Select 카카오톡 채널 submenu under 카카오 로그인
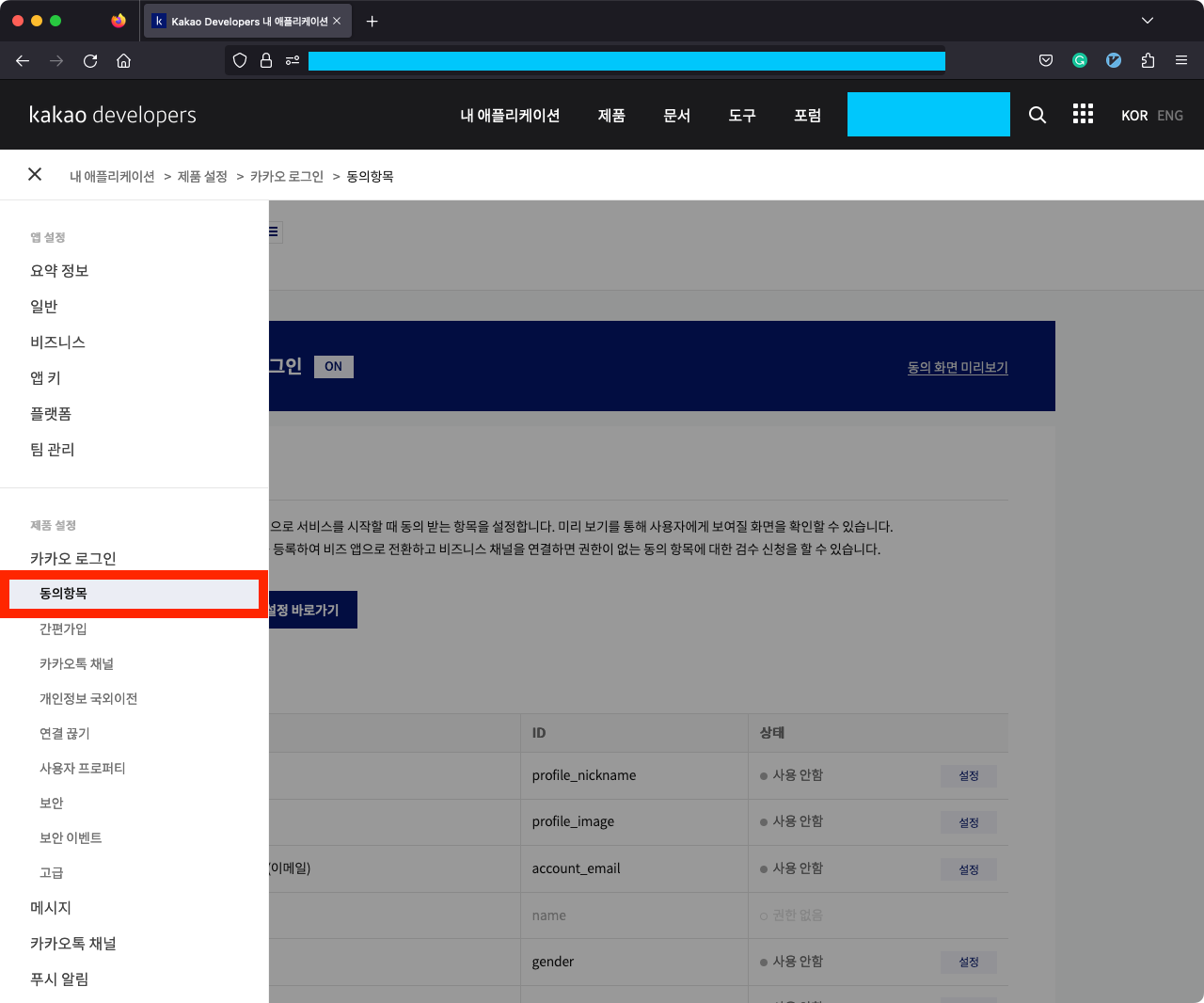Viewport: 1204px width, 1003px height. tap(76, 663)
